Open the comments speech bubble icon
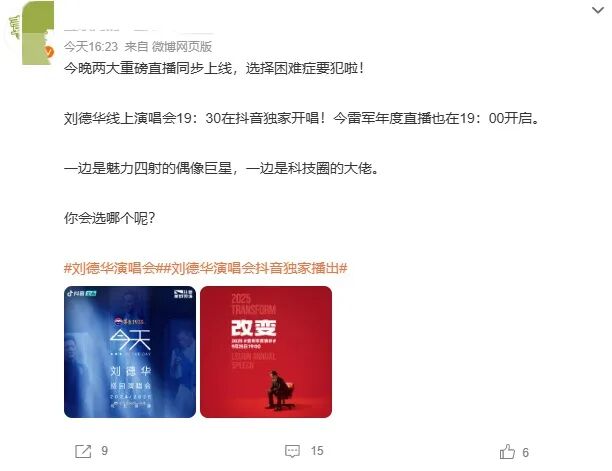612x471 pixels. click(292, 451)
